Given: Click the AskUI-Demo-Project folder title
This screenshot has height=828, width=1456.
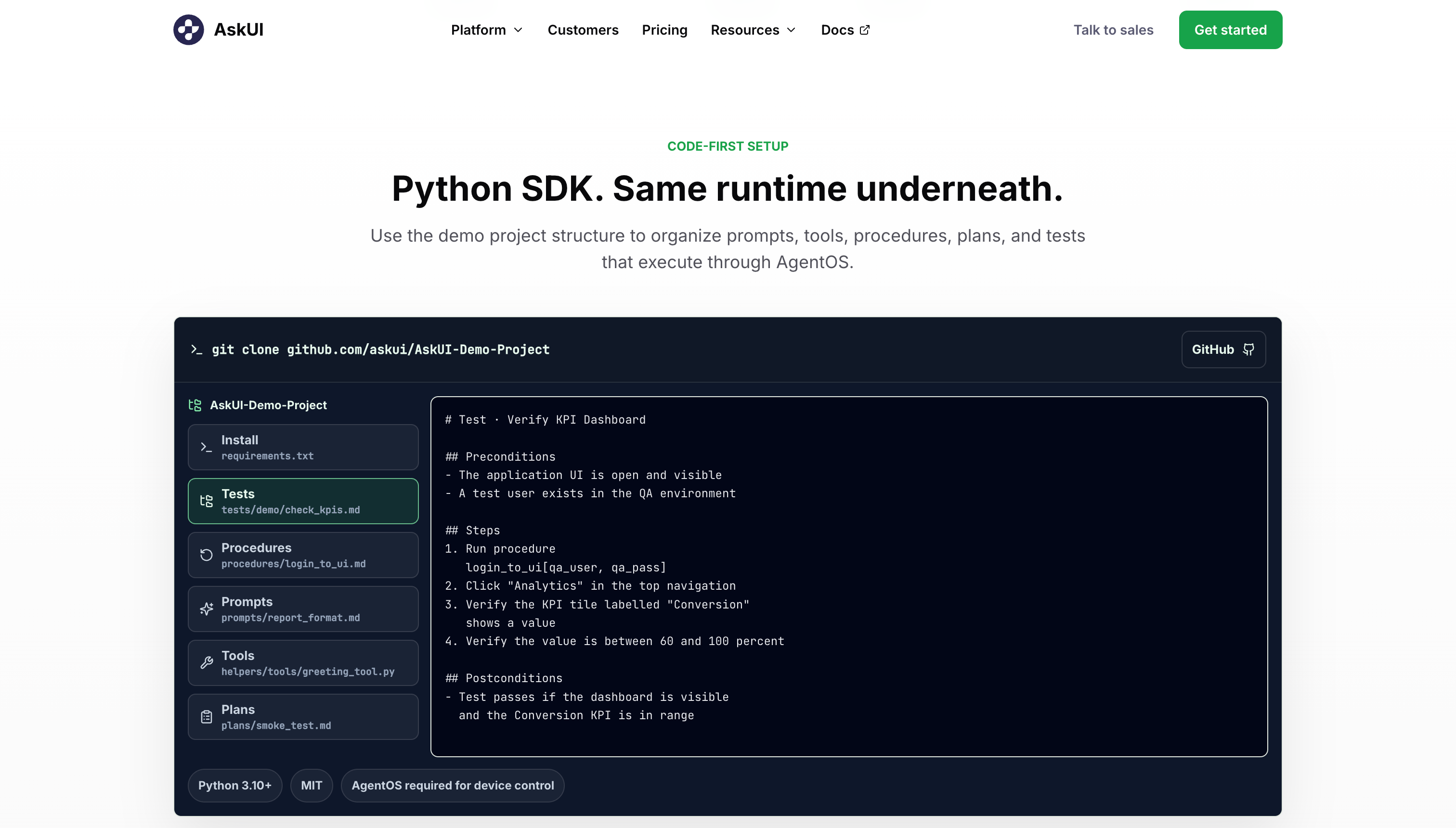Looking at the screenshot, I should click(269, 405).
